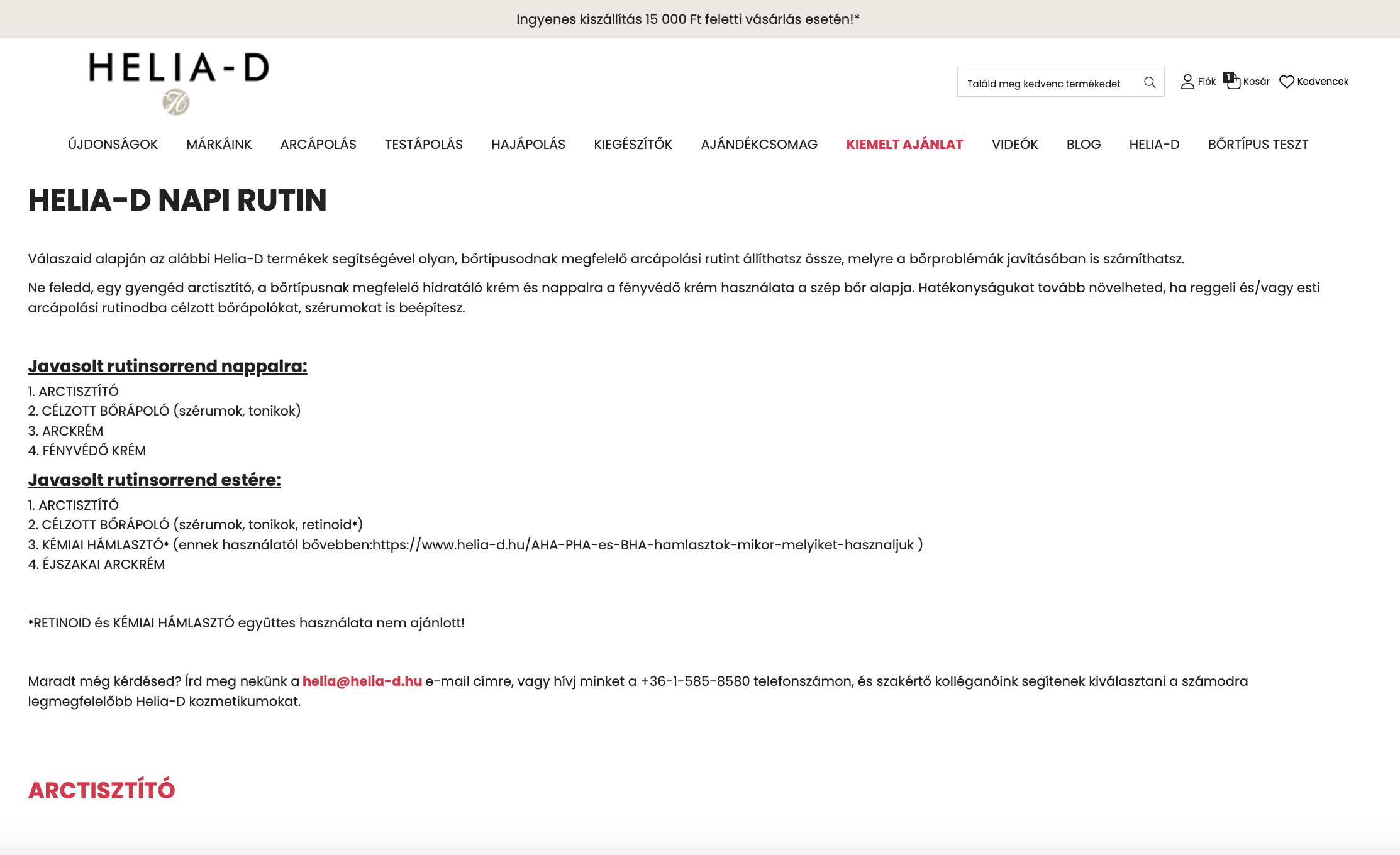Click the HELIA-D logo
The width and height of the screenshot is (1400, 855).
tap(179, 68)
